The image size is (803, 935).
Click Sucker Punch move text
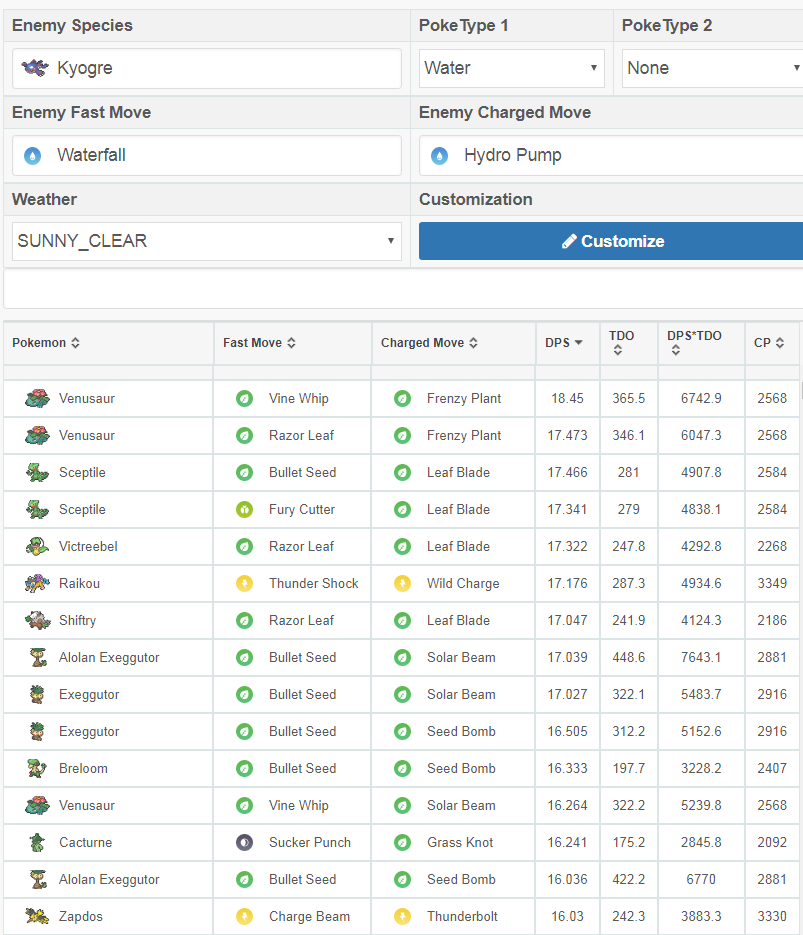pyautogui.click(x=310, y=843)
